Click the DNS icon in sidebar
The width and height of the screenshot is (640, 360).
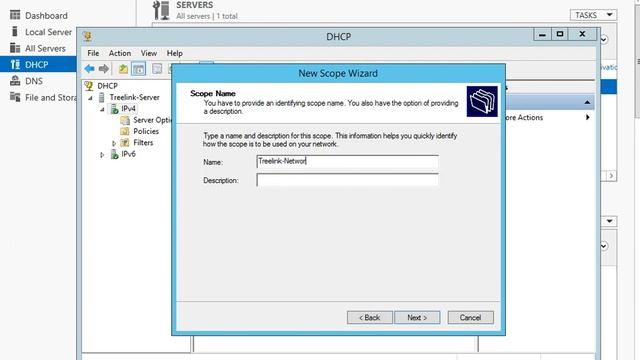pyautogui.click(x=15, y=81)
